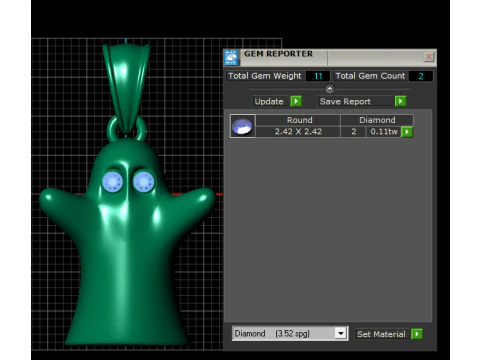480x360 pixels.
Task: Click the Round shape cell
Action: 299,120
